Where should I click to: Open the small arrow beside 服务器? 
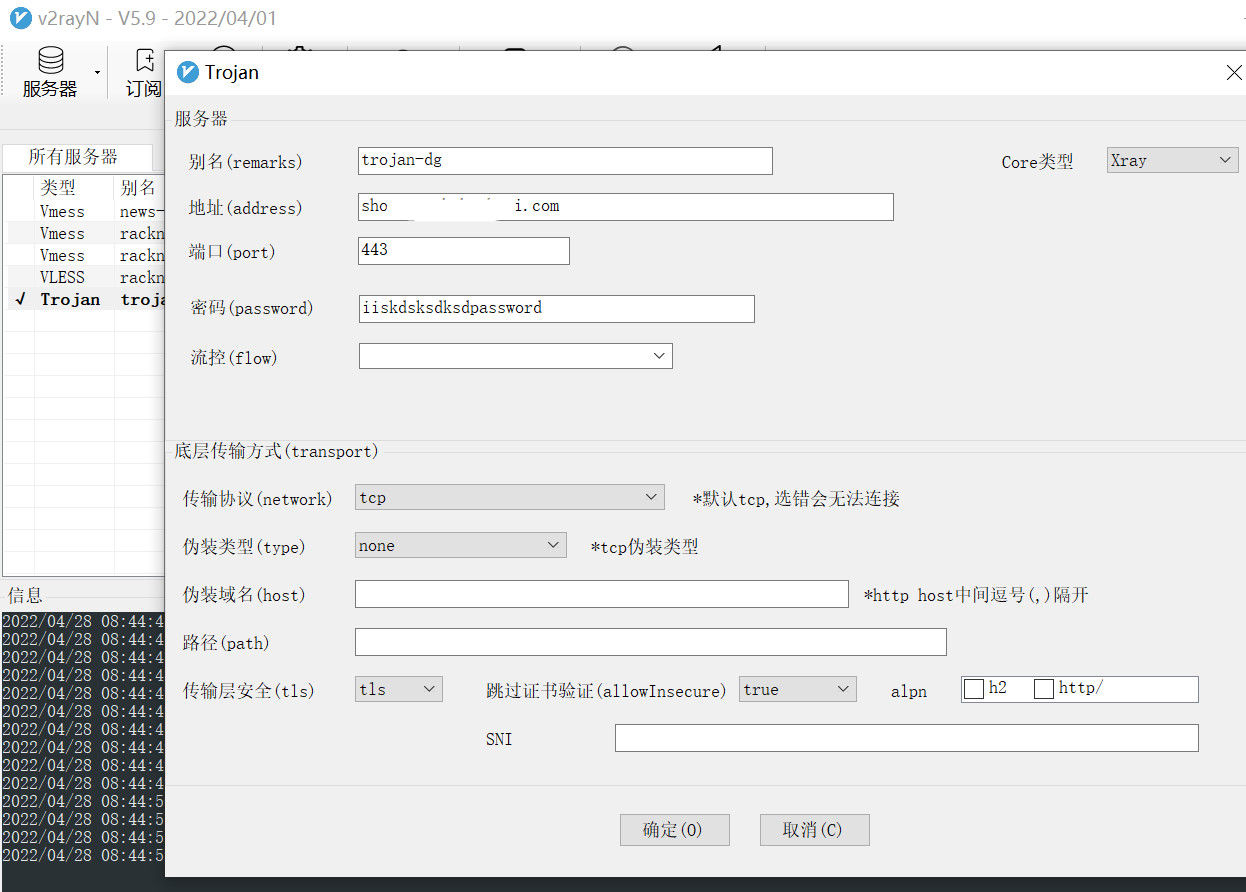[97, 73]
